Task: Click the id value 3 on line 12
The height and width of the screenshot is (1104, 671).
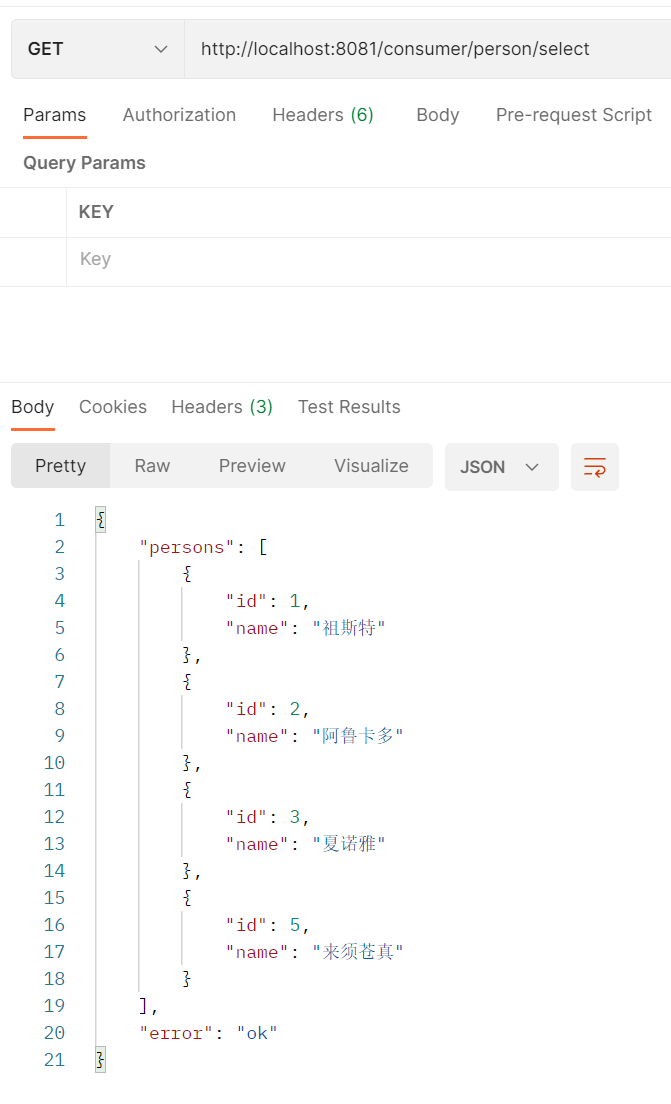Action: coord(295,817)
